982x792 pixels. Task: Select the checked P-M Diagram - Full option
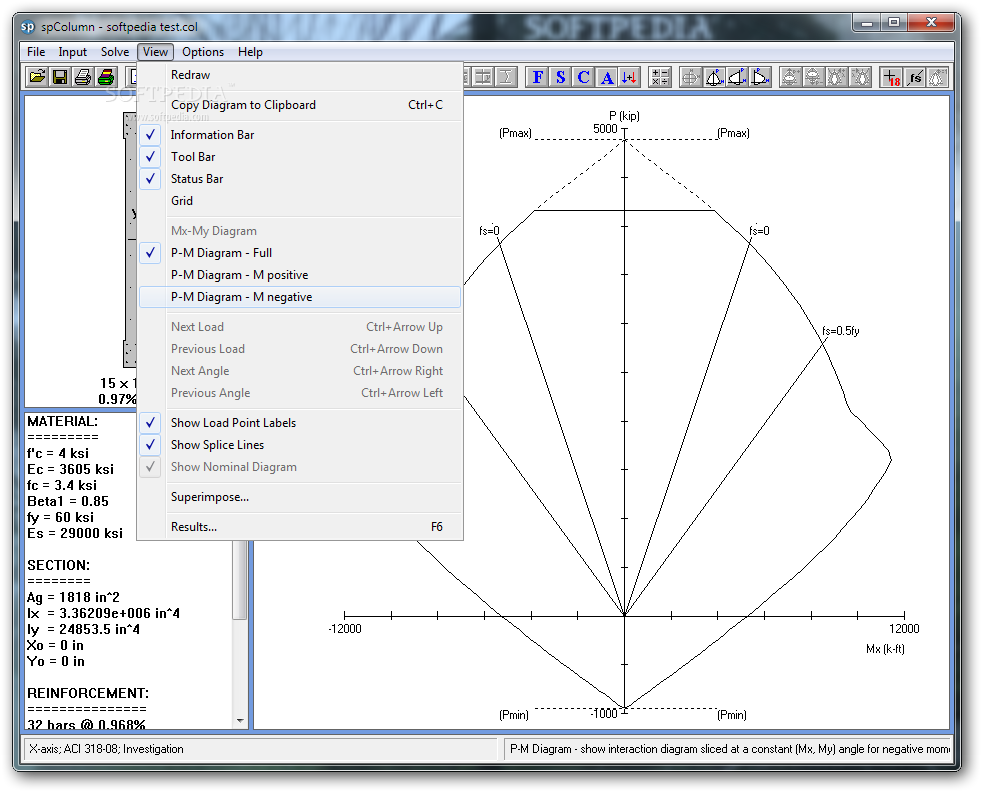(299, 252)
